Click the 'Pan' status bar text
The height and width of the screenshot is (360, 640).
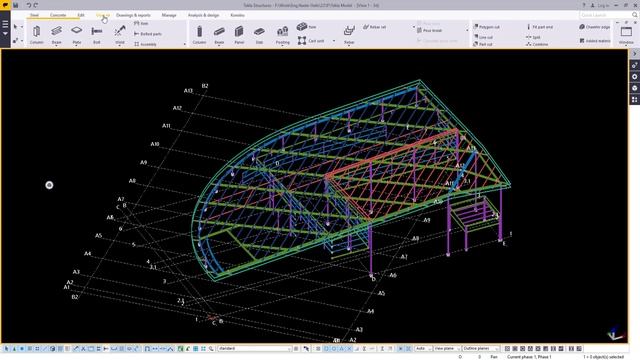[494, 357]
